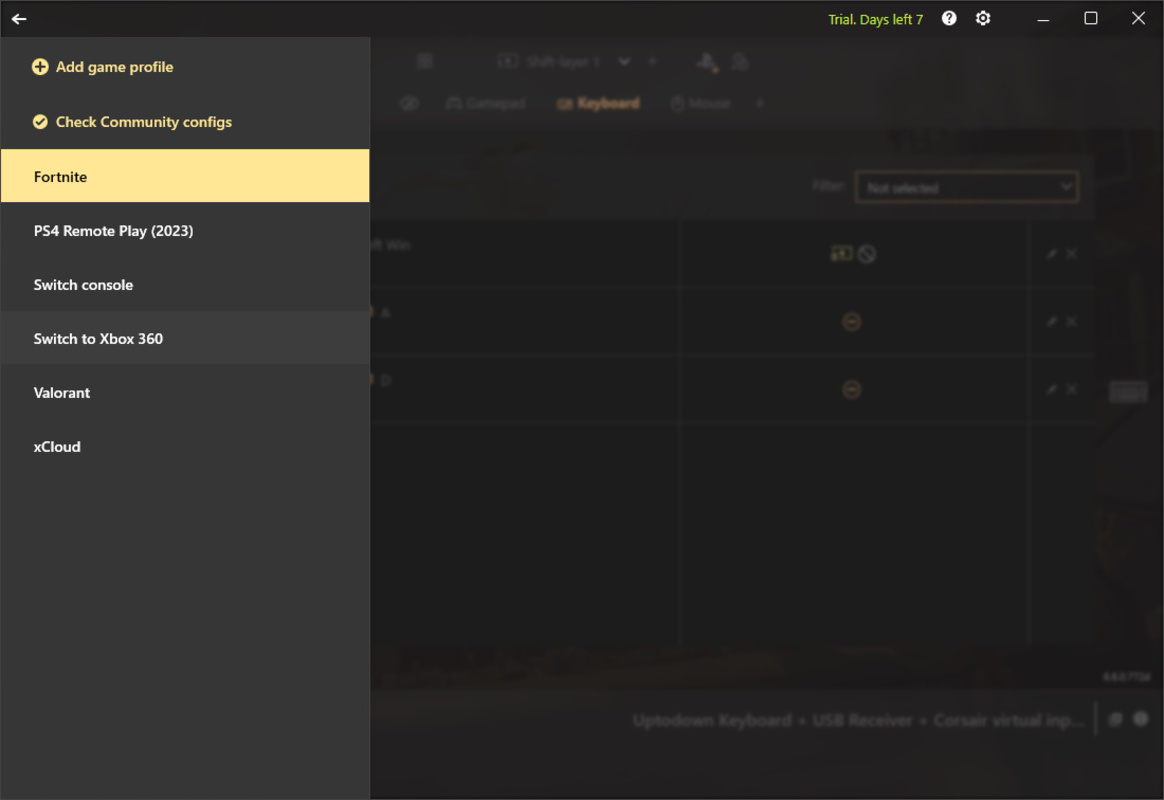Click the edit pencil in the A mapping row
This screenshot has width=1164, height=800.
[1051, 321]
